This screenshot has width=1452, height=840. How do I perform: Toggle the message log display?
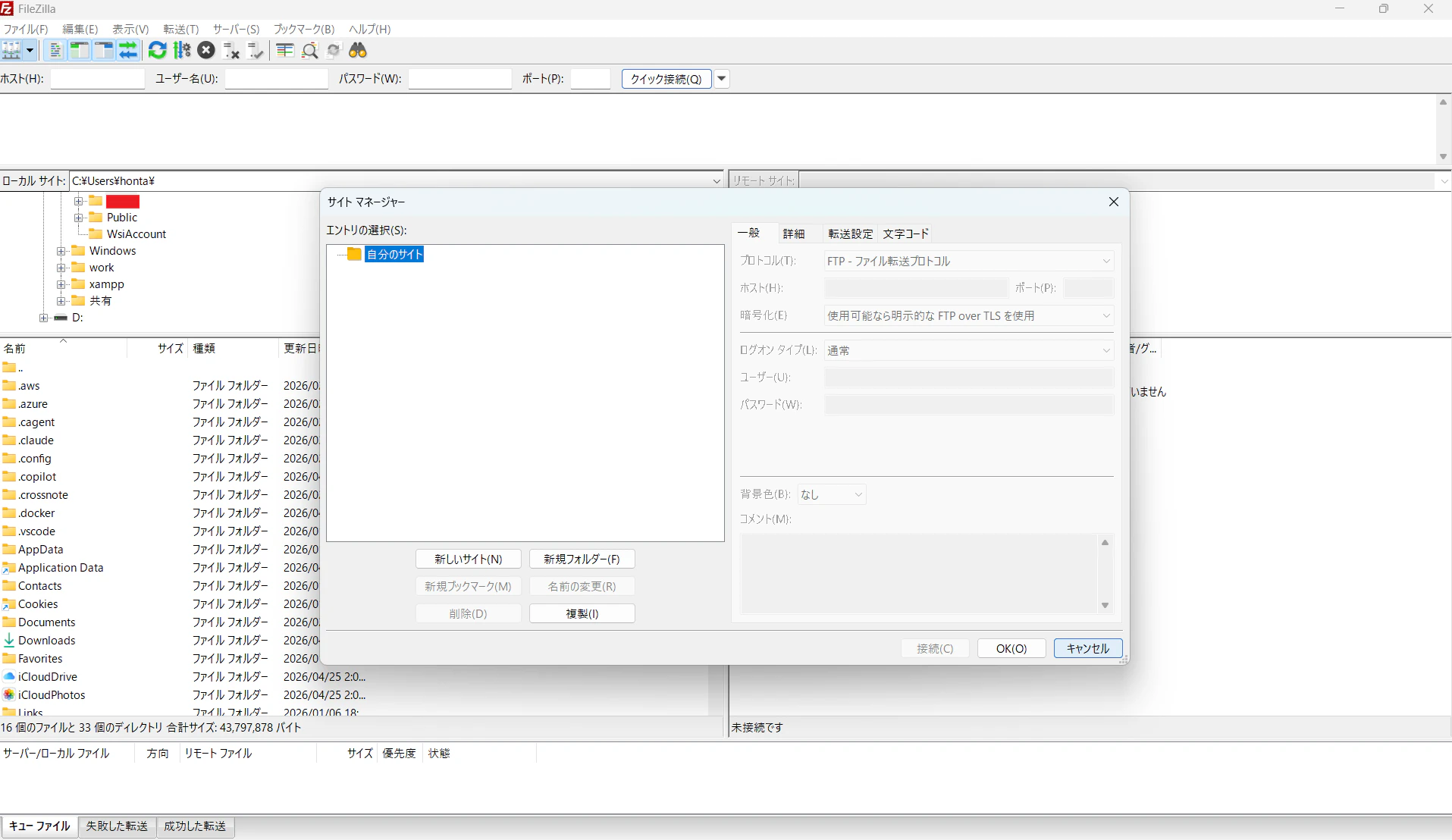(55, 51)
